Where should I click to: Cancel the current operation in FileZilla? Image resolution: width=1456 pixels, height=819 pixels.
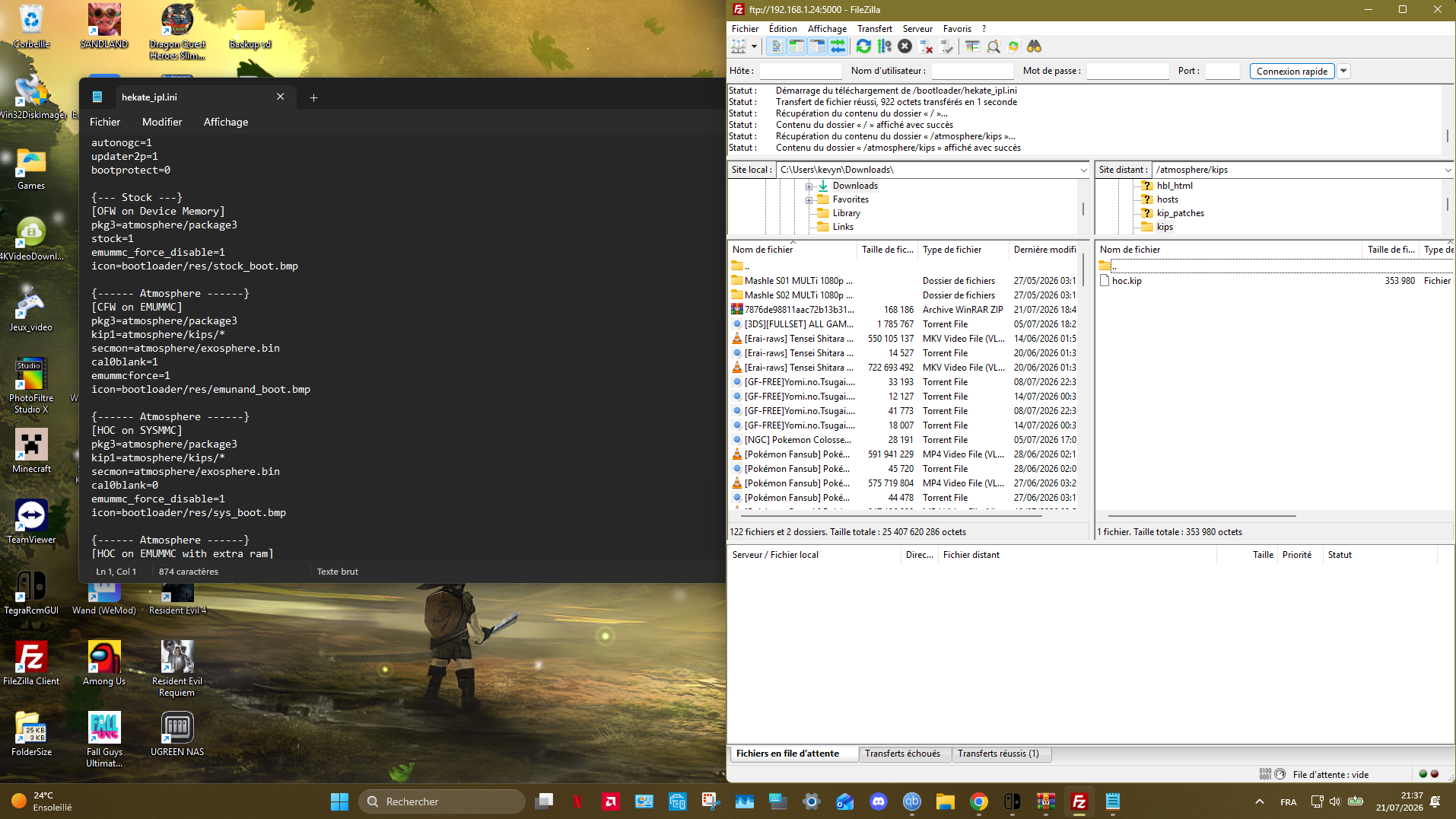pos(904,46)
